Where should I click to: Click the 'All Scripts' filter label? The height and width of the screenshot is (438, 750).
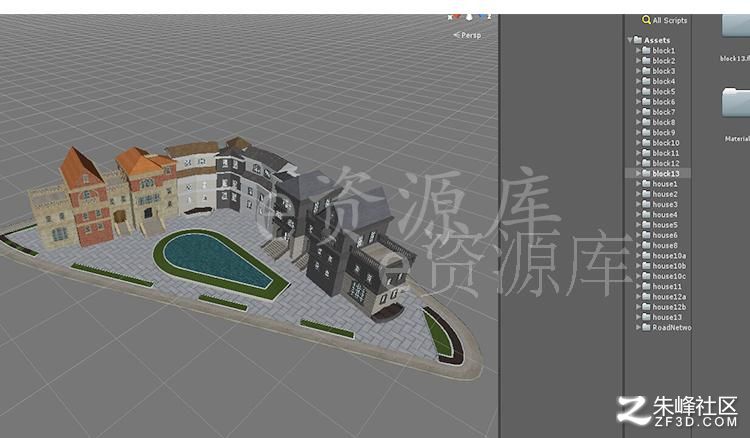pyautogui.click(x=670, y=21)
